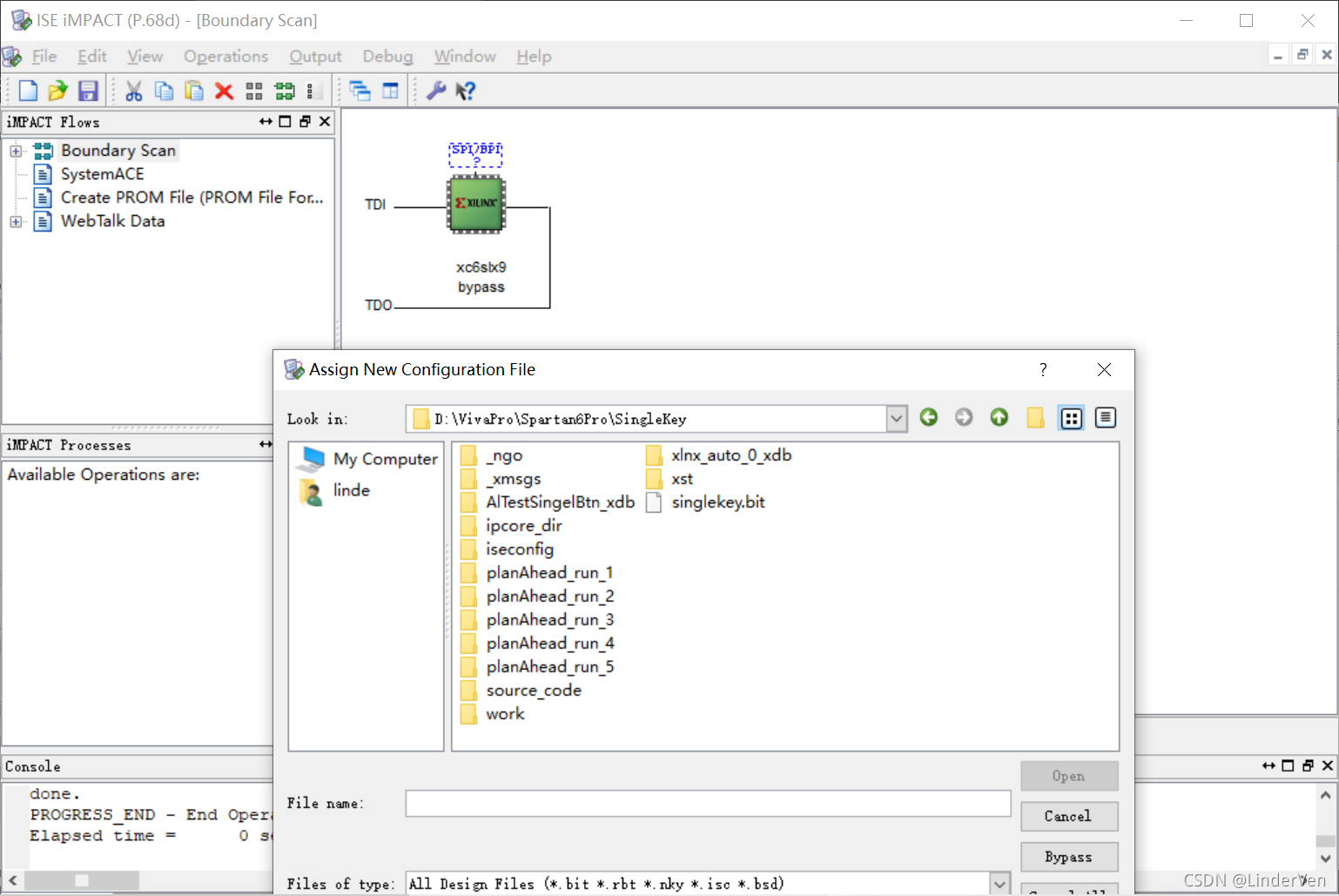Screen dimensions: 1339x896
Task: Open the Output menu
Action: coord(315,57)
